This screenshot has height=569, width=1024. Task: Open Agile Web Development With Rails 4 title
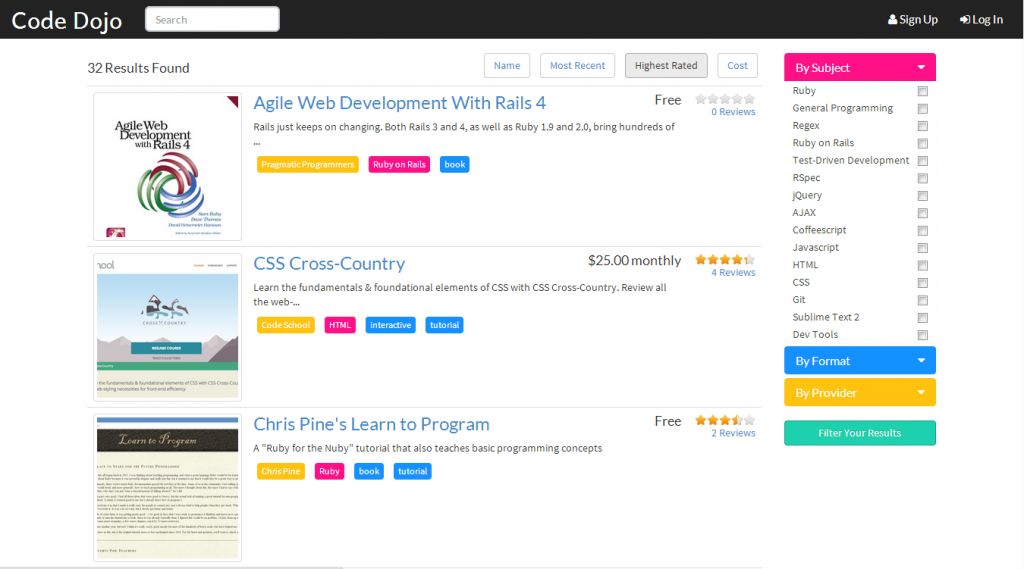click(399, 103)
